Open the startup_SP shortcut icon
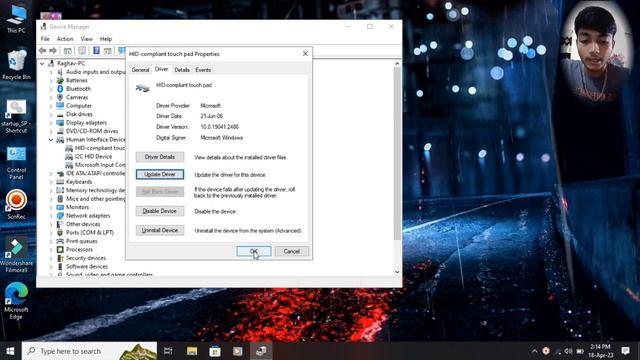 pos(16,117)
